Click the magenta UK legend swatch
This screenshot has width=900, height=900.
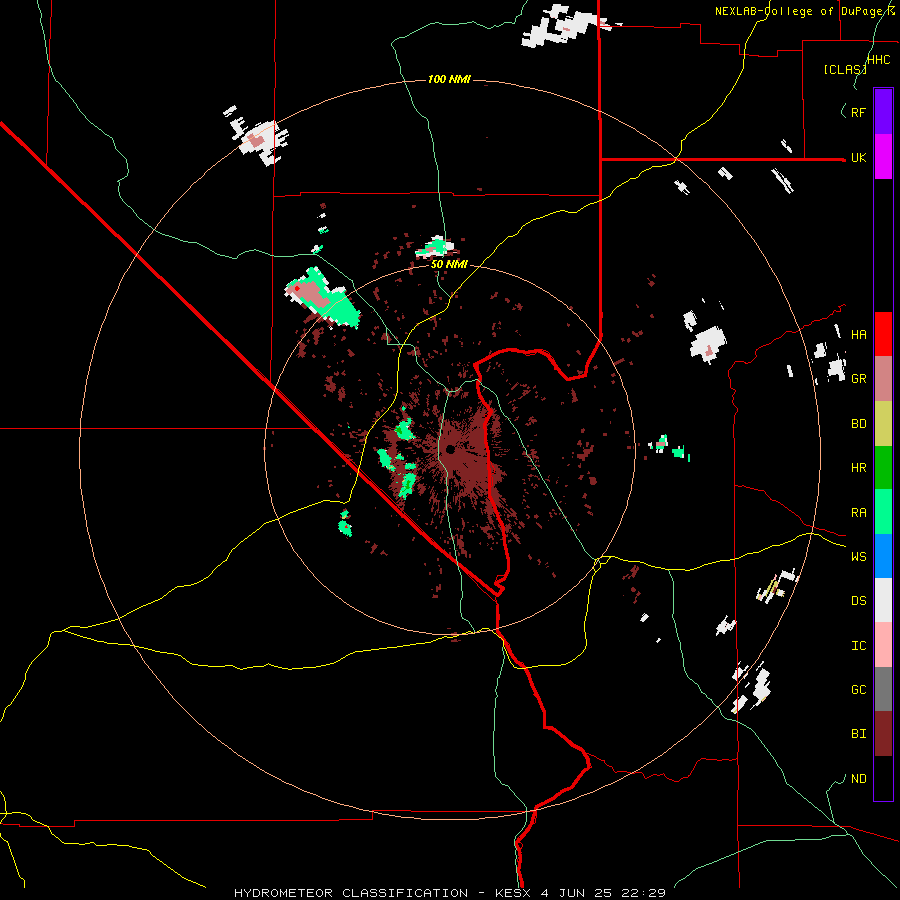[883, 157]
